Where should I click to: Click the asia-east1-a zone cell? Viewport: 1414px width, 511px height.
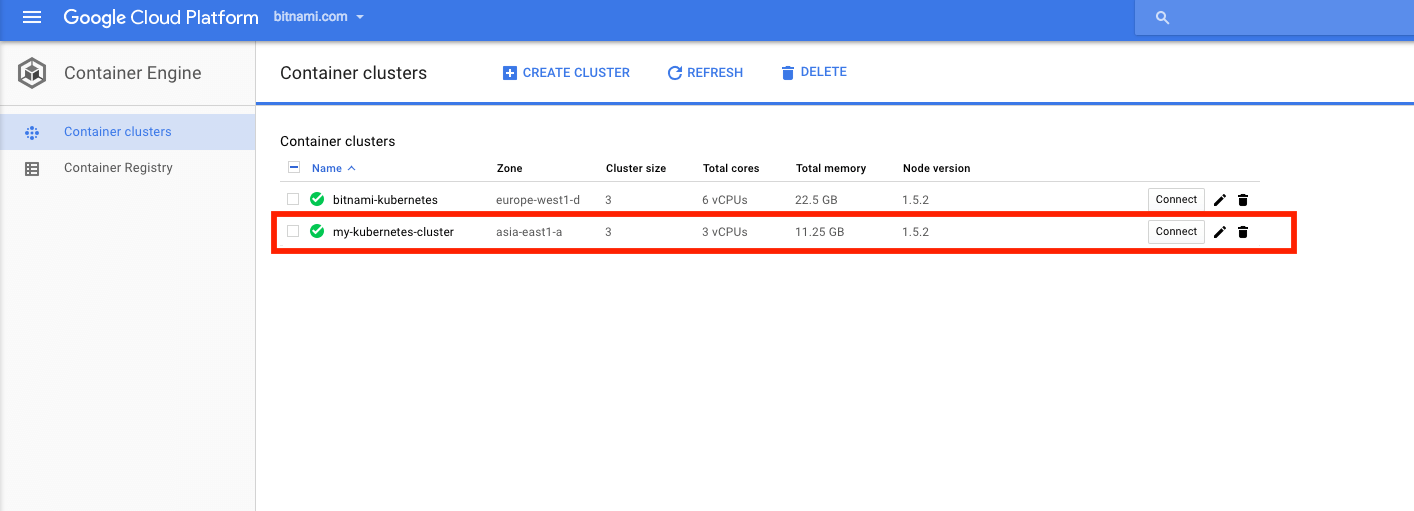[529, 232]
